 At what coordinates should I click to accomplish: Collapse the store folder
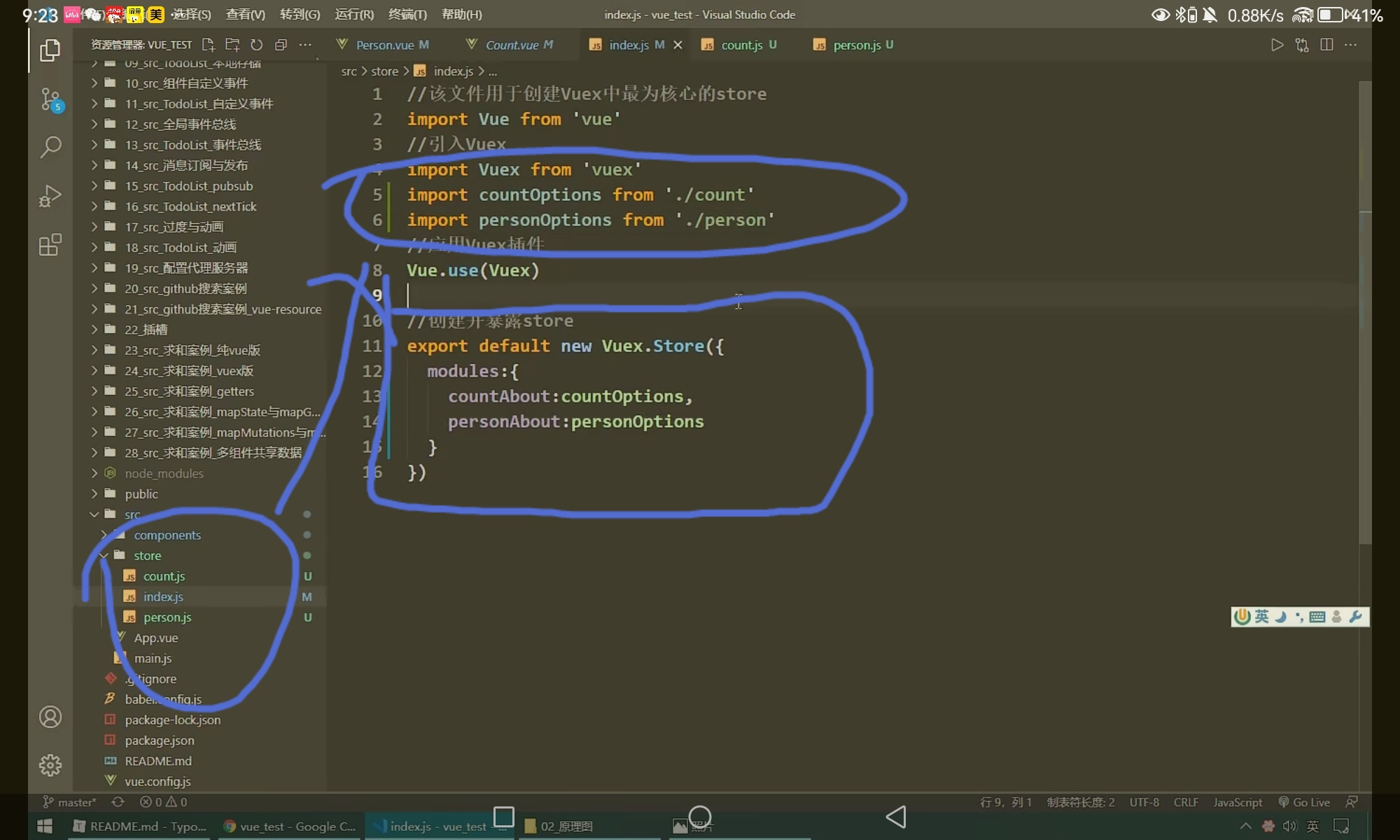coord(147,556)
